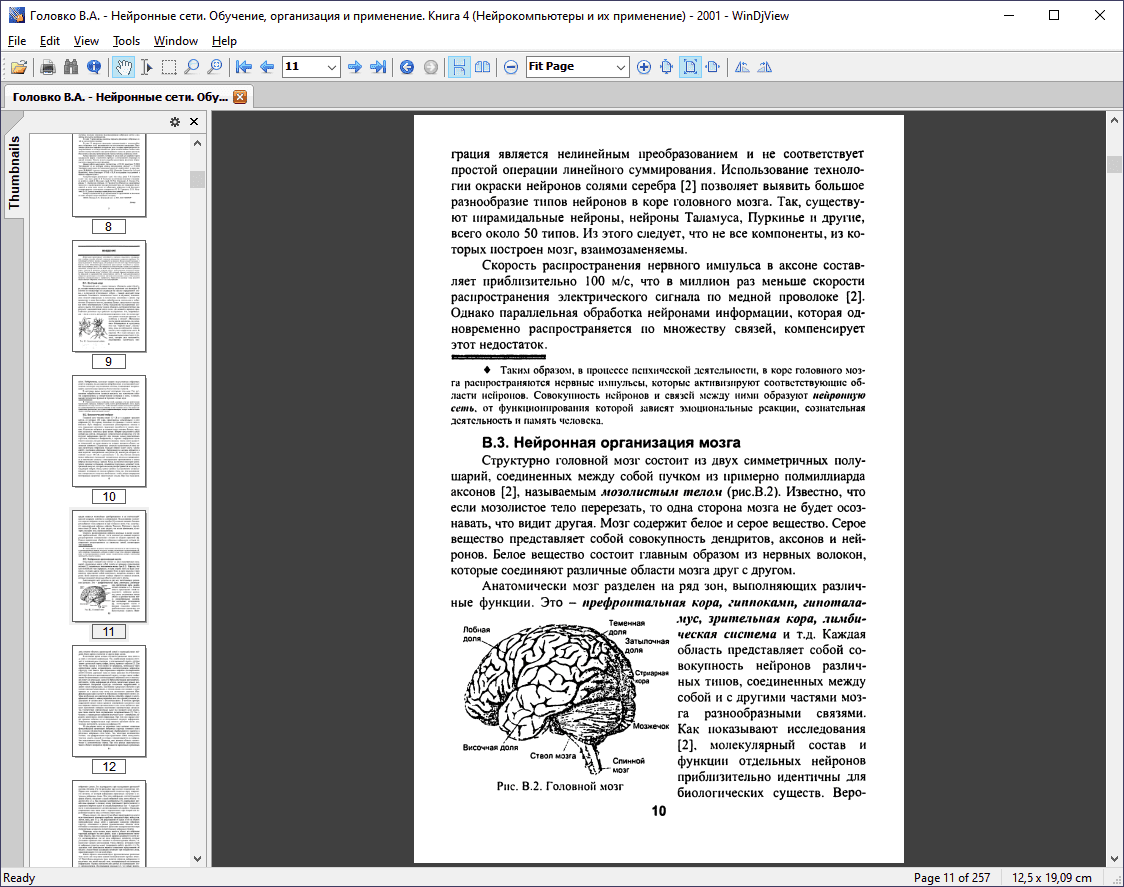Click the zoom out minus icon

pyautogui.click(x=510, y=67)
